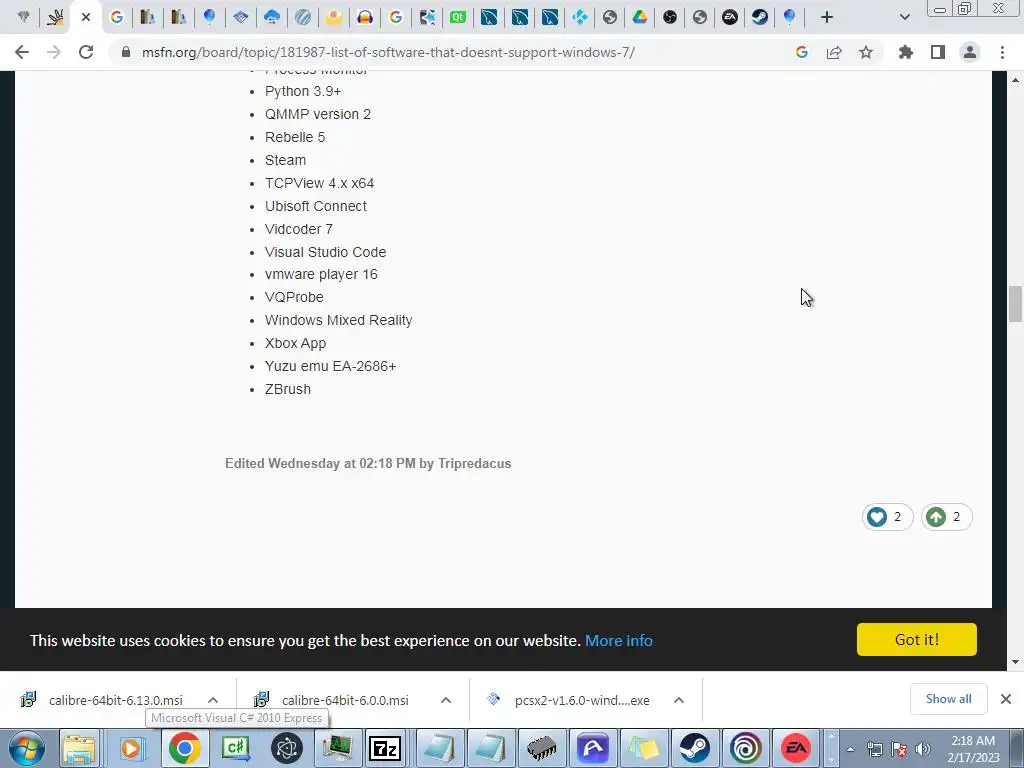Close the current msfn.org tab
Viewport: 1024px width, 768px height.
[x=86, y=18]
